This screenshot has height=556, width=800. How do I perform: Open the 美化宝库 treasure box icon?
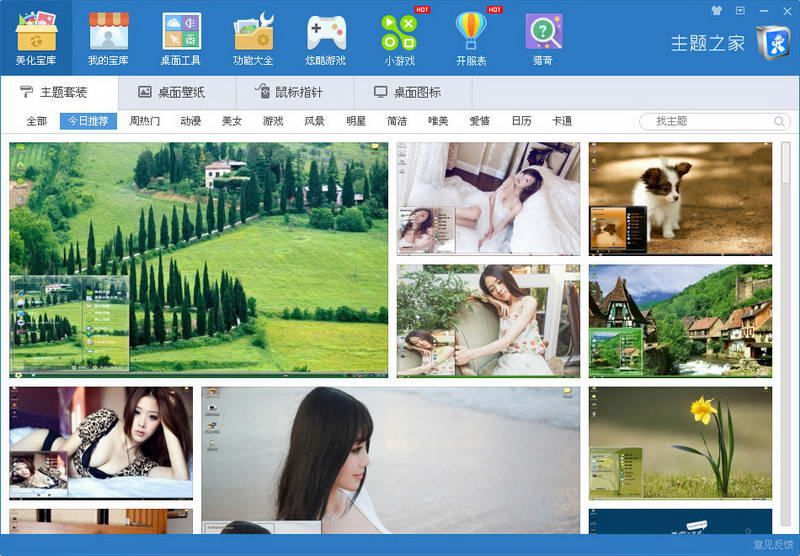(x=36, y=31)
